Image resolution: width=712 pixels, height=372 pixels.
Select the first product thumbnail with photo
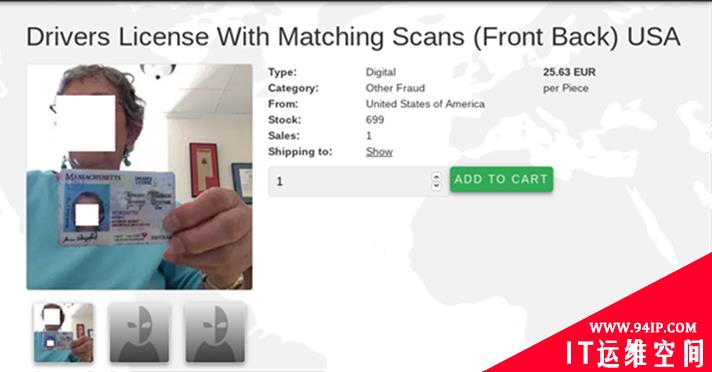[64, 332]
